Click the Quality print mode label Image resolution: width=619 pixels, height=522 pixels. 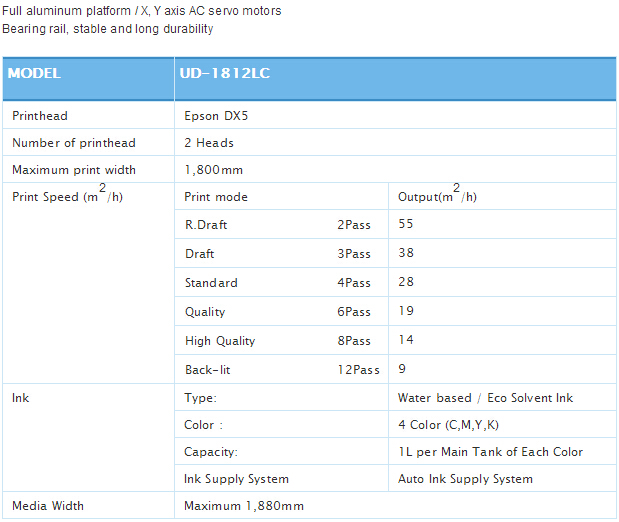click(x=205, y=312)
